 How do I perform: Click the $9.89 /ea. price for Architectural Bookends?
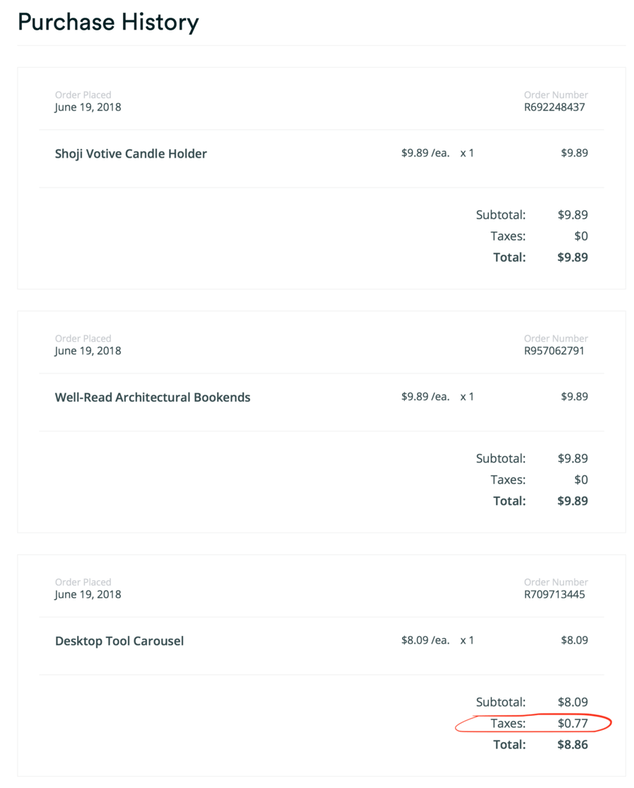pos(425,396)
